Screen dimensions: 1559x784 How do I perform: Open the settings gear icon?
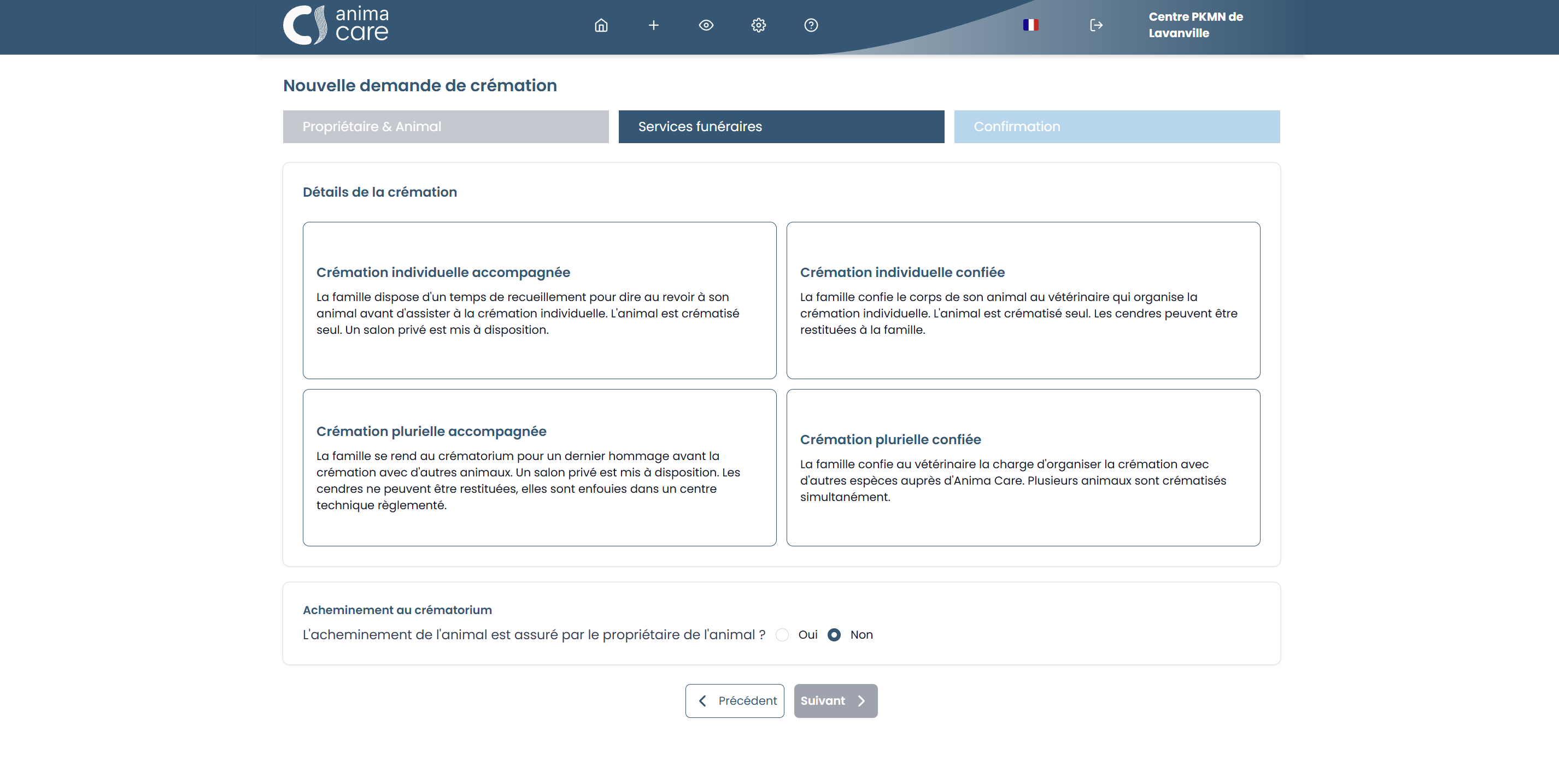tap(758, 26)
